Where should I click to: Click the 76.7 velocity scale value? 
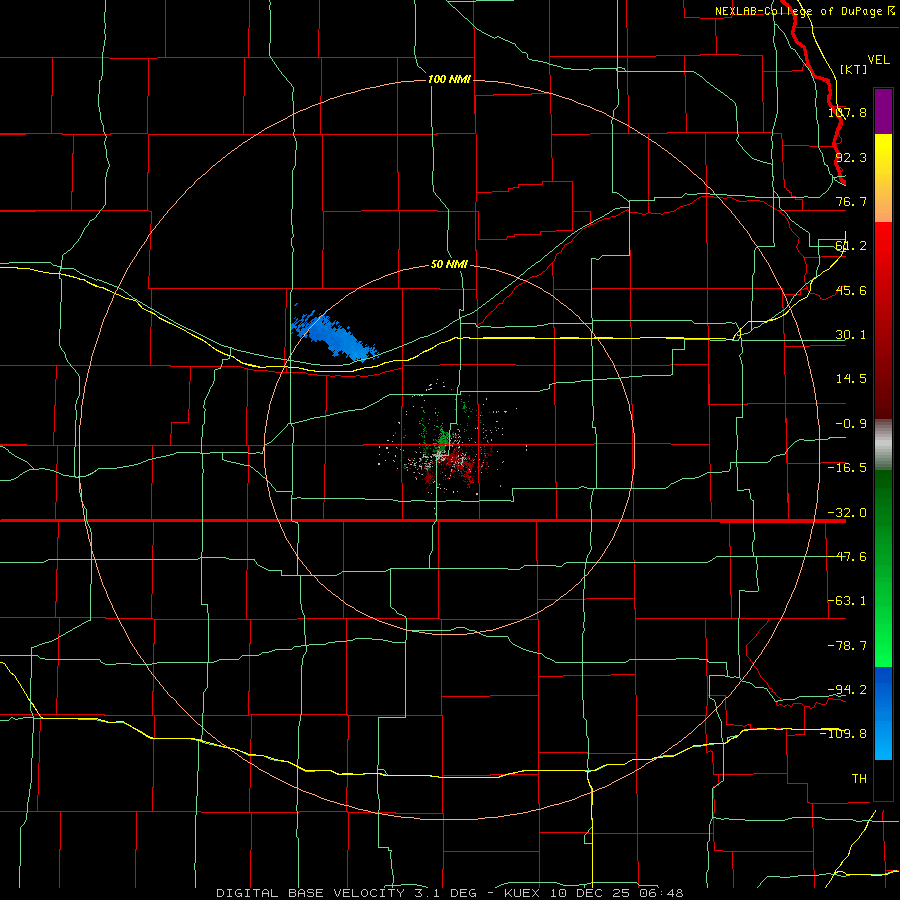[851, 201]
